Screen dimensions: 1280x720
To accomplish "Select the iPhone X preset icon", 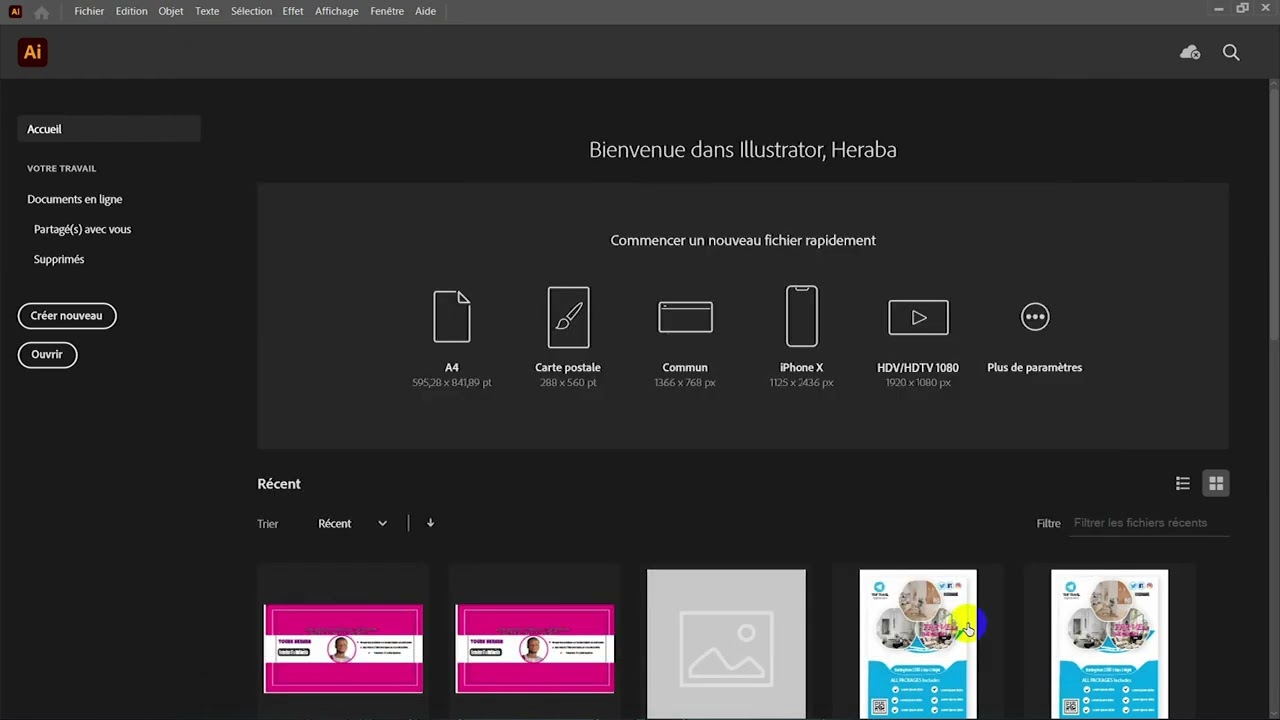I will 802,316.
